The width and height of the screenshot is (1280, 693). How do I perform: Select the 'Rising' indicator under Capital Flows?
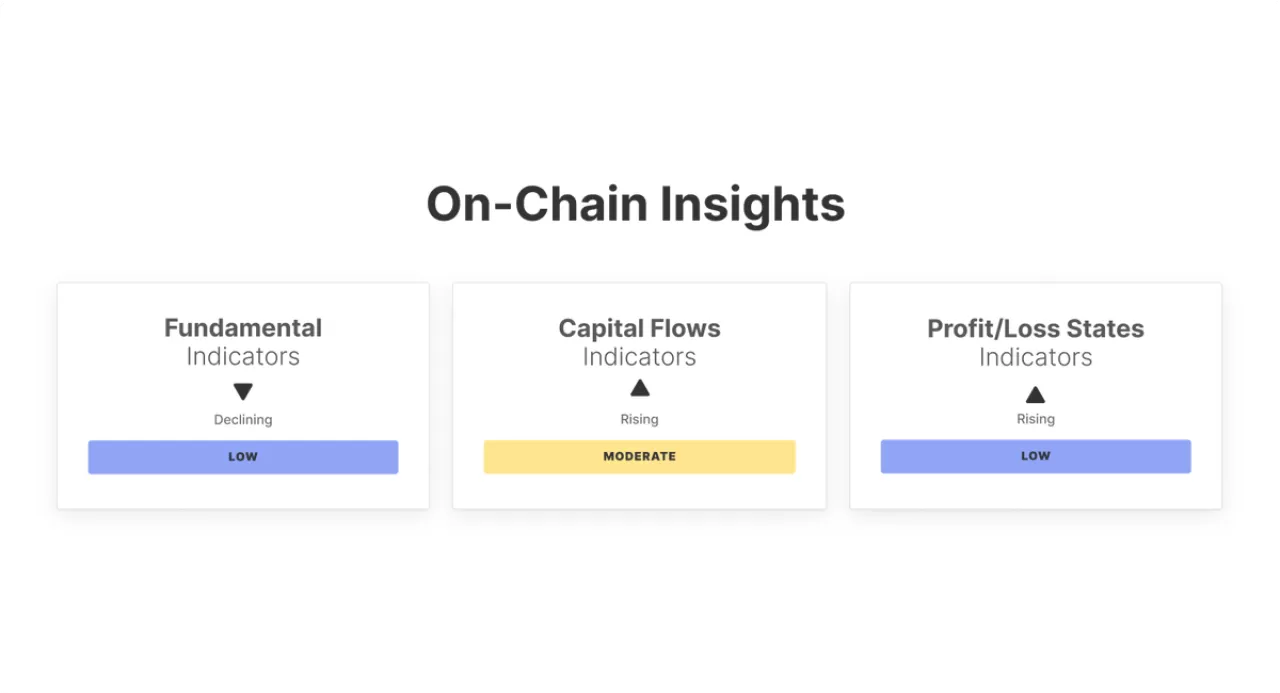coord(639,419)
